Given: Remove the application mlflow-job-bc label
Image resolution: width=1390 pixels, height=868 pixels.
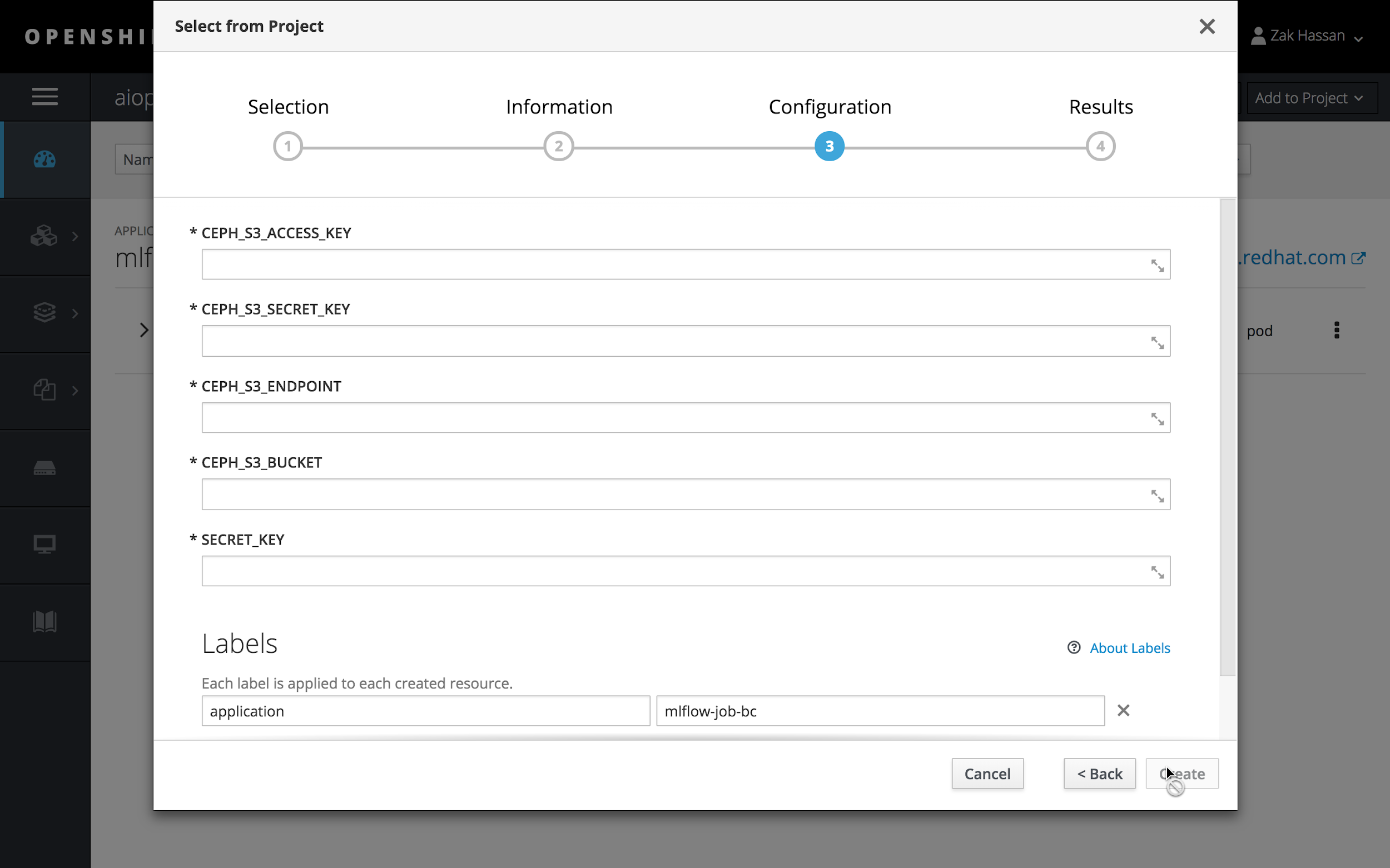Looking at the screenshot, I should point(1123,711).
